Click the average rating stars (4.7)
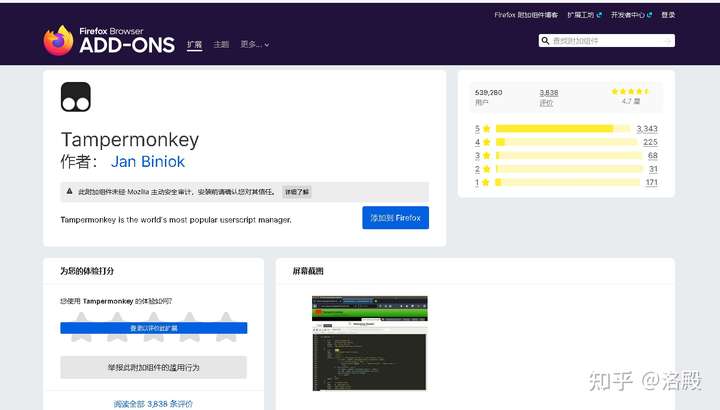720x410 pixels. [630, 91]
